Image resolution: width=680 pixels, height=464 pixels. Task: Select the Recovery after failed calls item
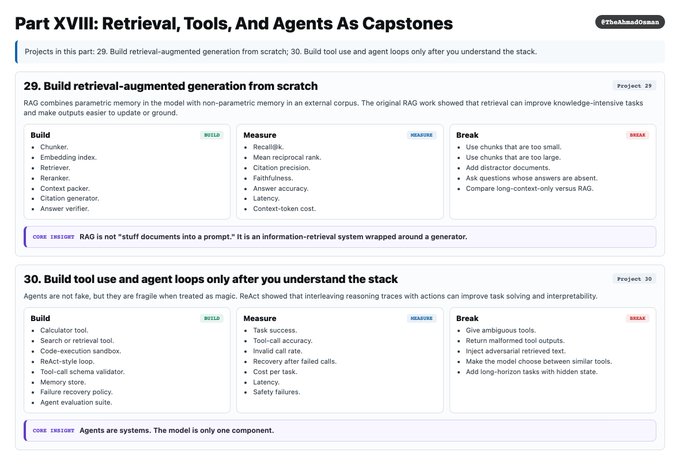pyautogui.click(x=295, y=361)
